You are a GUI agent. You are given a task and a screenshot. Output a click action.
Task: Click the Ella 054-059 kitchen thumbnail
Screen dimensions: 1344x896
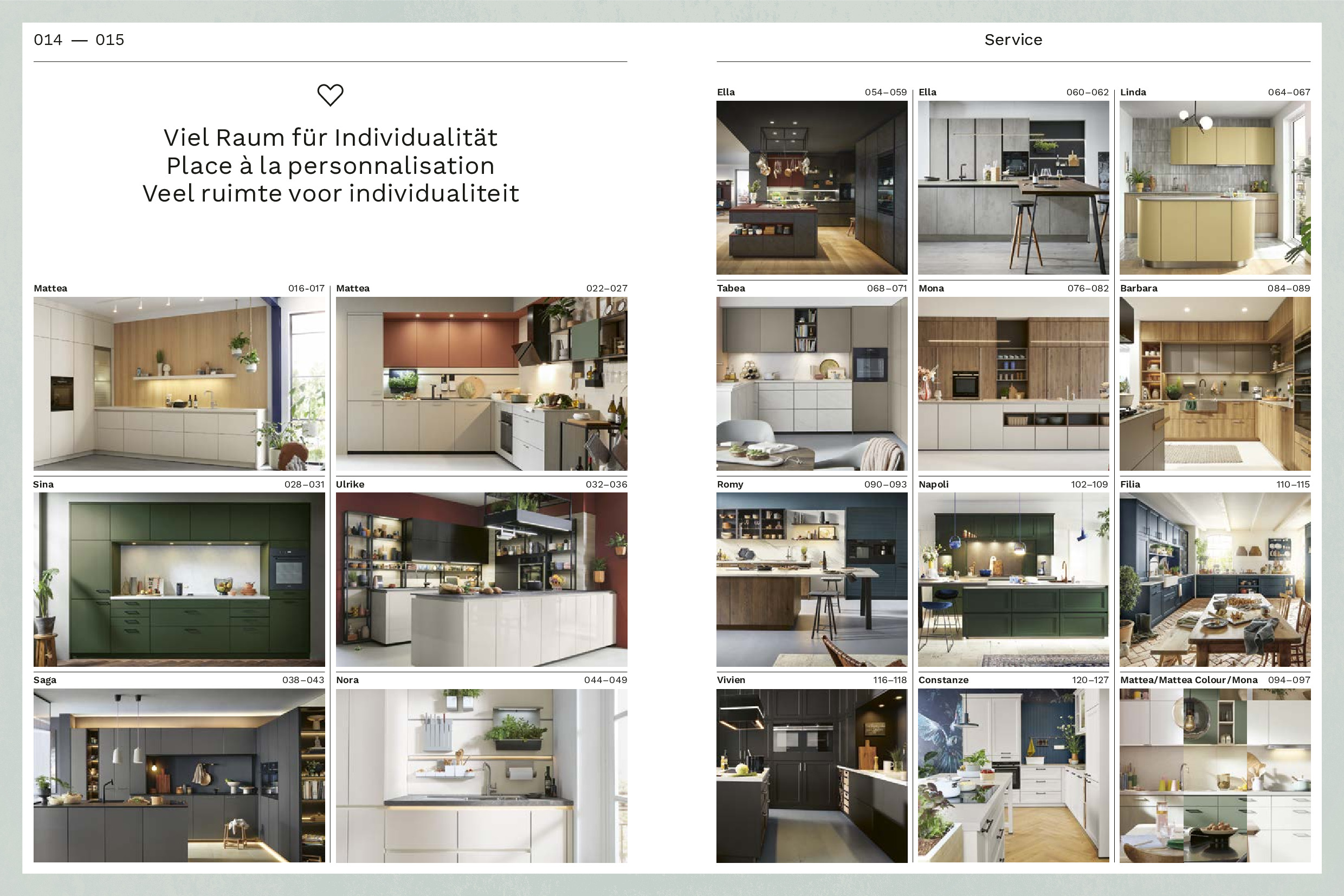(811, 187)
